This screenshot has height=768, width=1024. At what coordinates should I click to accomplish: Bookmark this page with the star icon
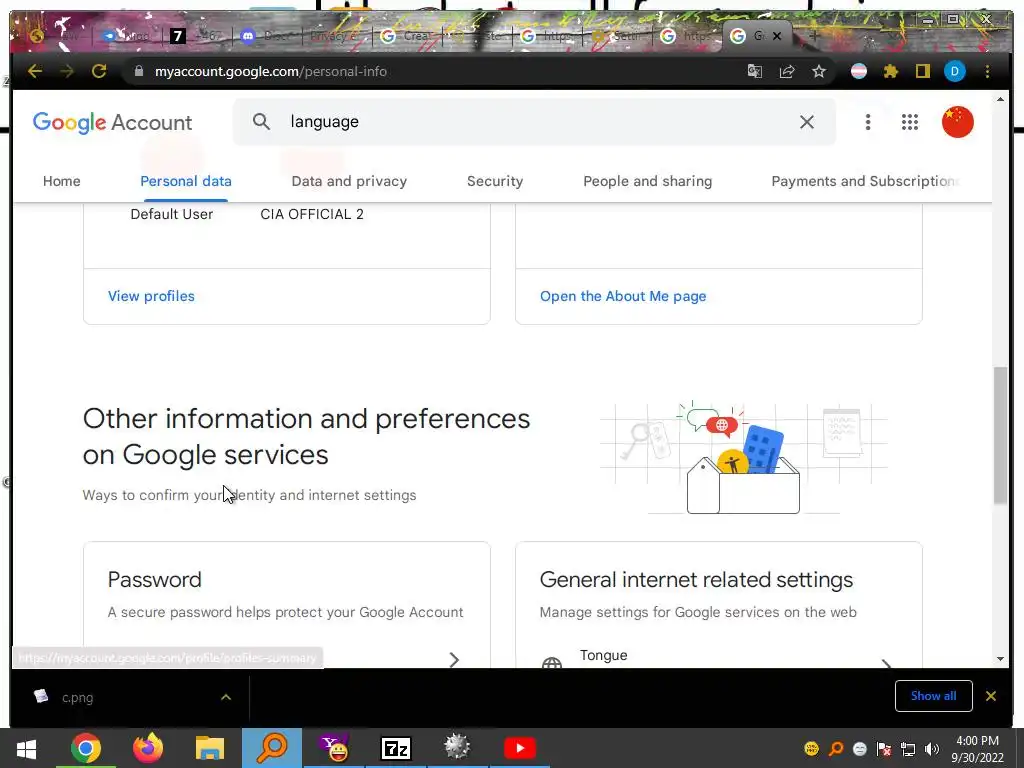click(x=819, y=71)
